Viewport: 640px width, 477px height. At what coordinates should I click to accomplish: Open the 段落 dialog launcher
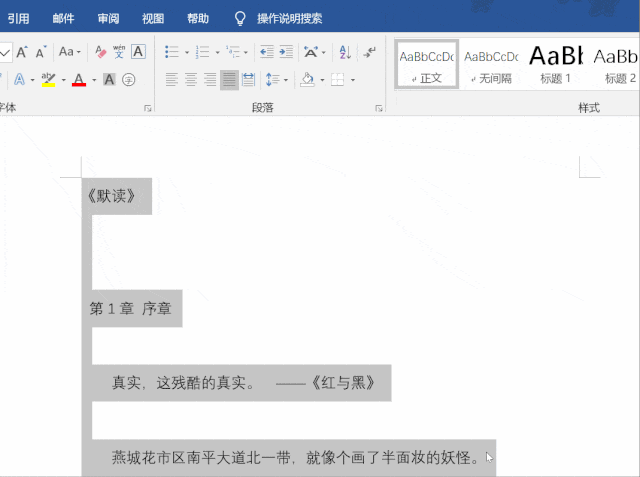(x=379, y=108)
